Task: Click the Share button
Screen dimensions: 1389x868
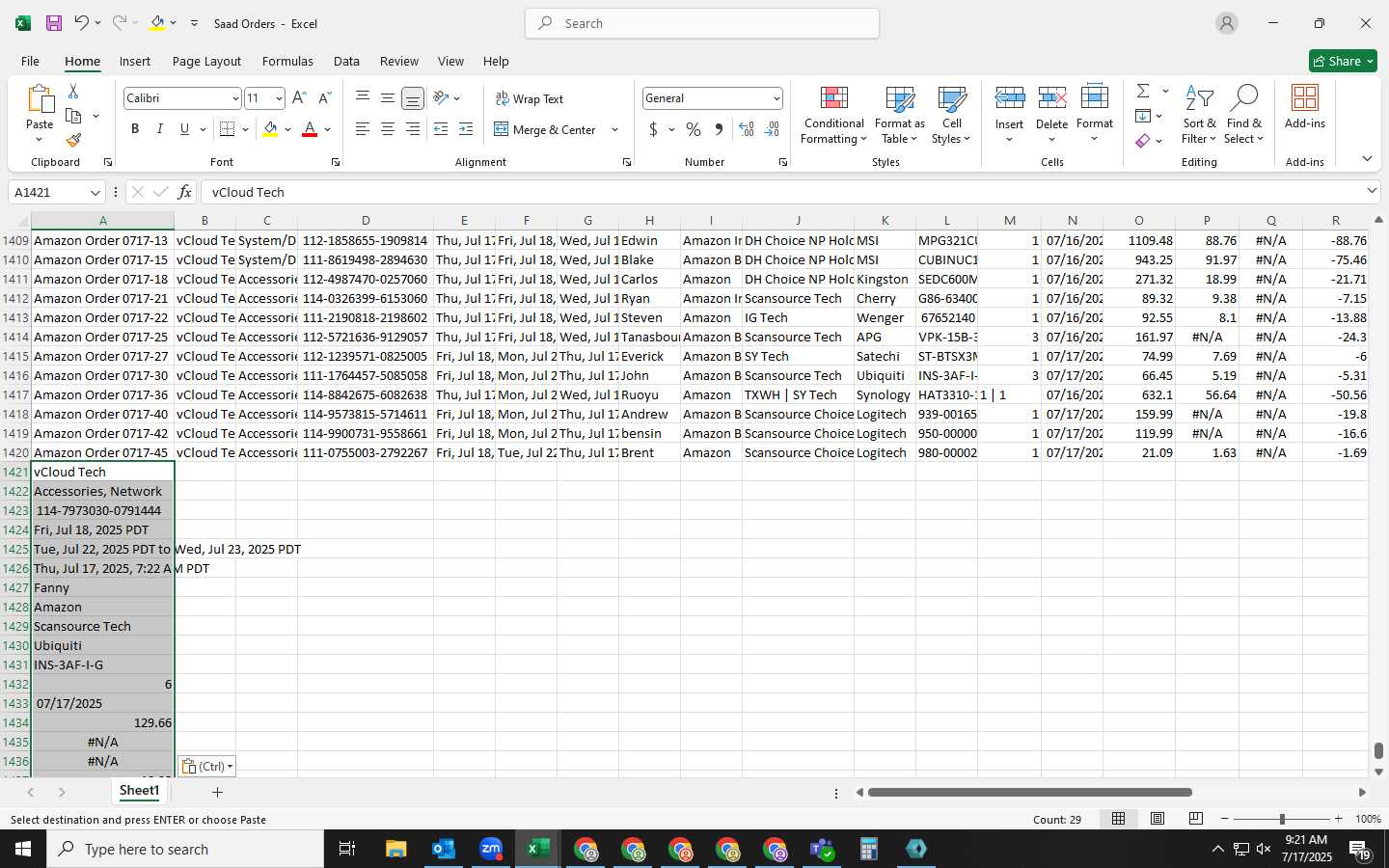Action: [1343, 61]
